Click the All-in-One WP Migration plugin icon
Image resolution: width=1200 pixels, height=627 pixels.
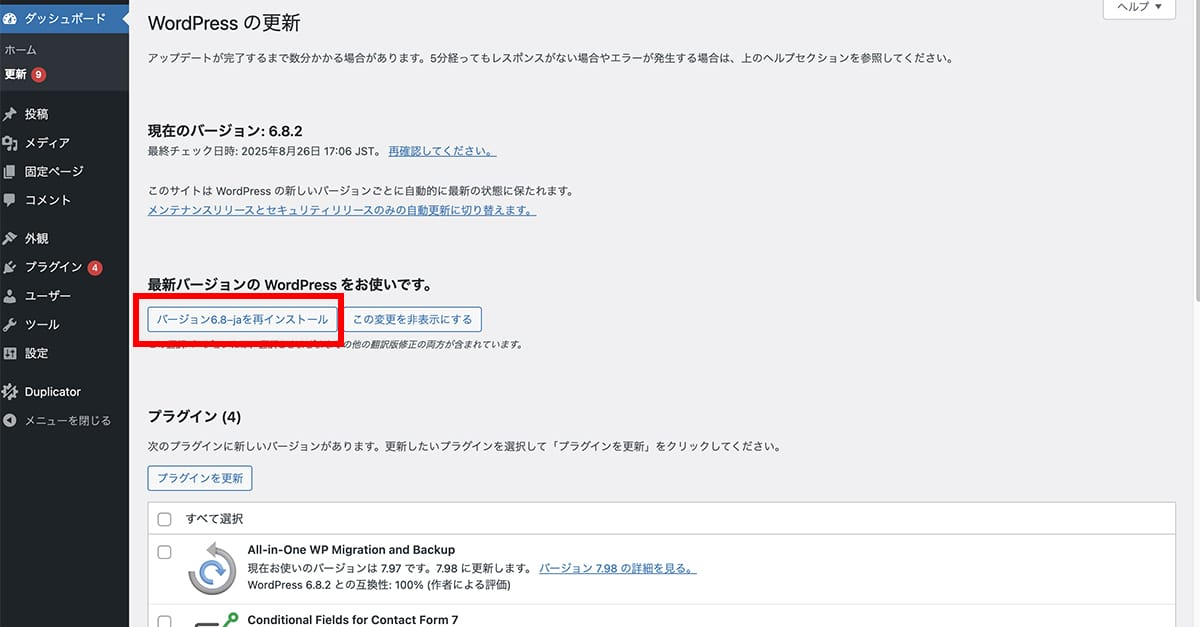(x=211, y=567)
